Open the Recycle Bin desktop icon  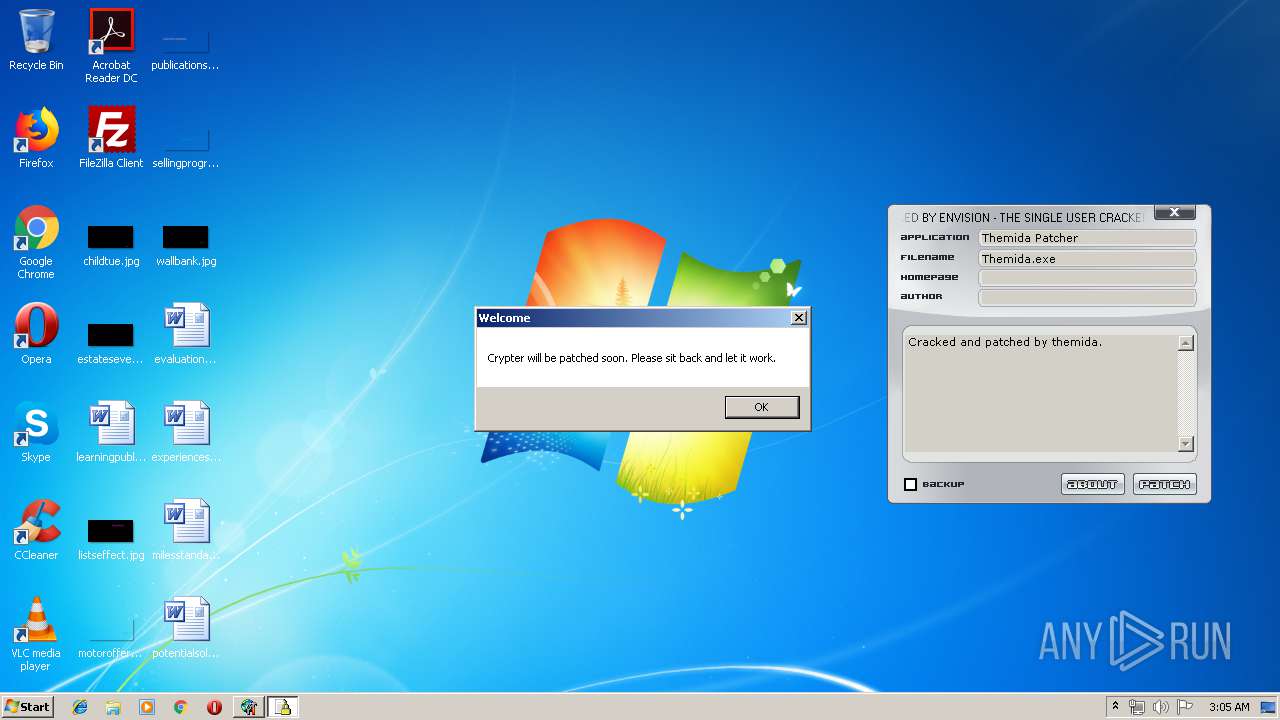point(36,40)
